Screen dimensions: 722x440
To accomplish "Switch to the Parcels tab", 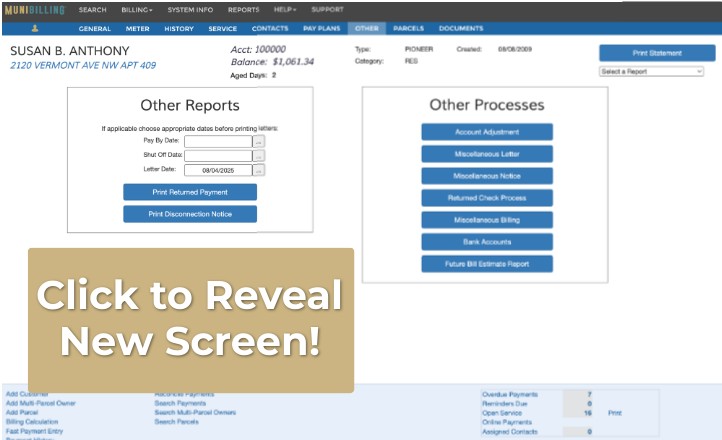I will coord(408,29).
